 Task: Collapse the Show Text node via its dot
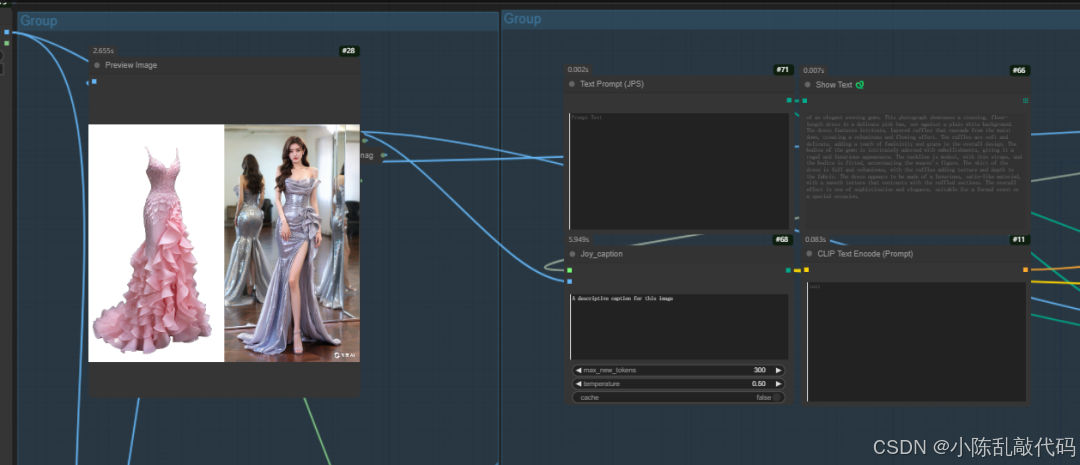(809, 85)
